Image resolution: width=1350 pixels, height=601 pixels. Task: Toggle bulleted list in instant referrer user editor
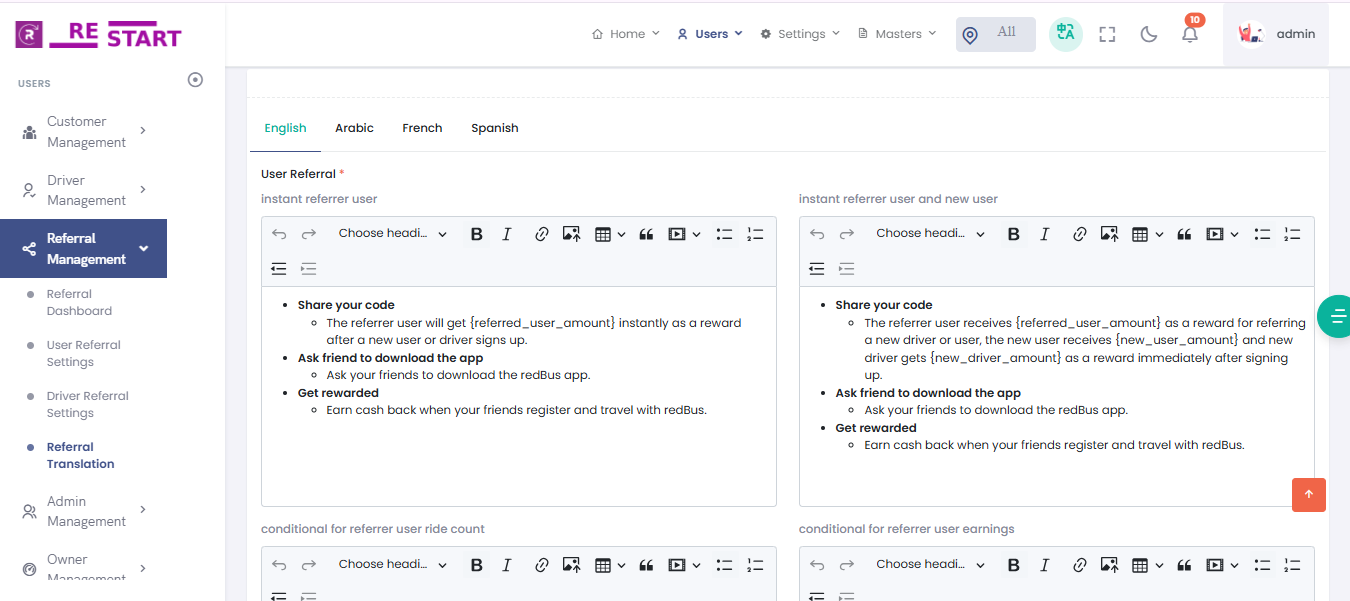[724, 234]
